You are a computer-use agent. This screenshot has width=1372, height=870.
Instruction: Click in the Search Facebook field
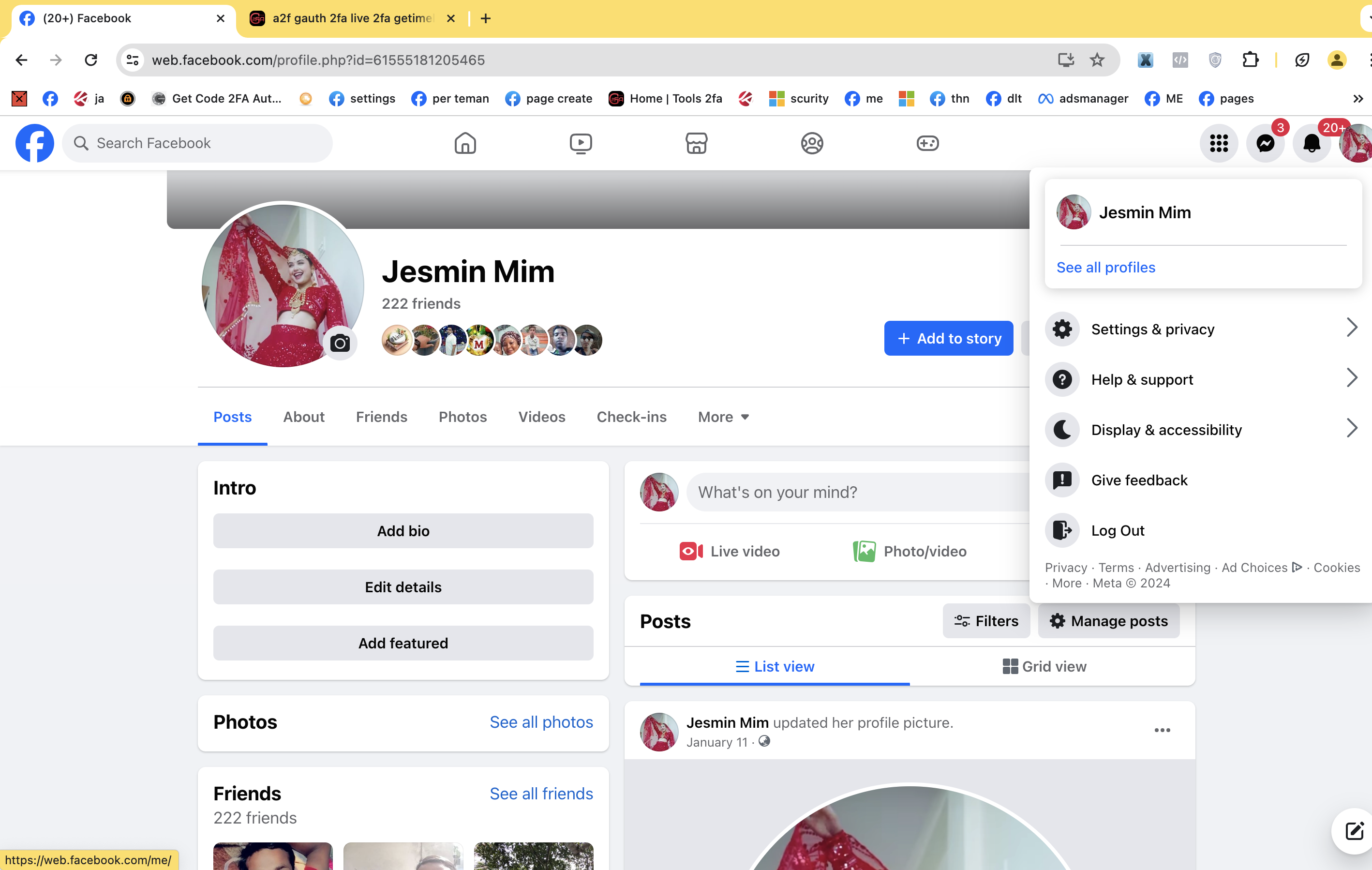pos(197,143)
